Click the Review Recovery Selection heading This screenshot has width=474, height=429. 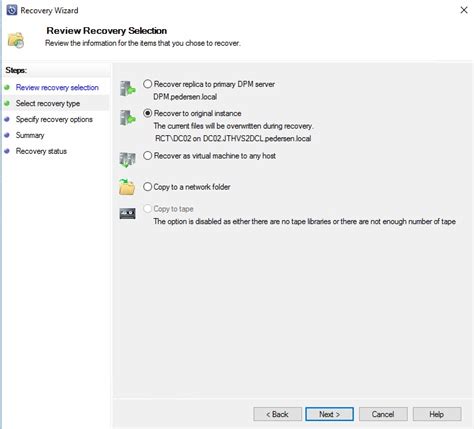tap(107, 31)
